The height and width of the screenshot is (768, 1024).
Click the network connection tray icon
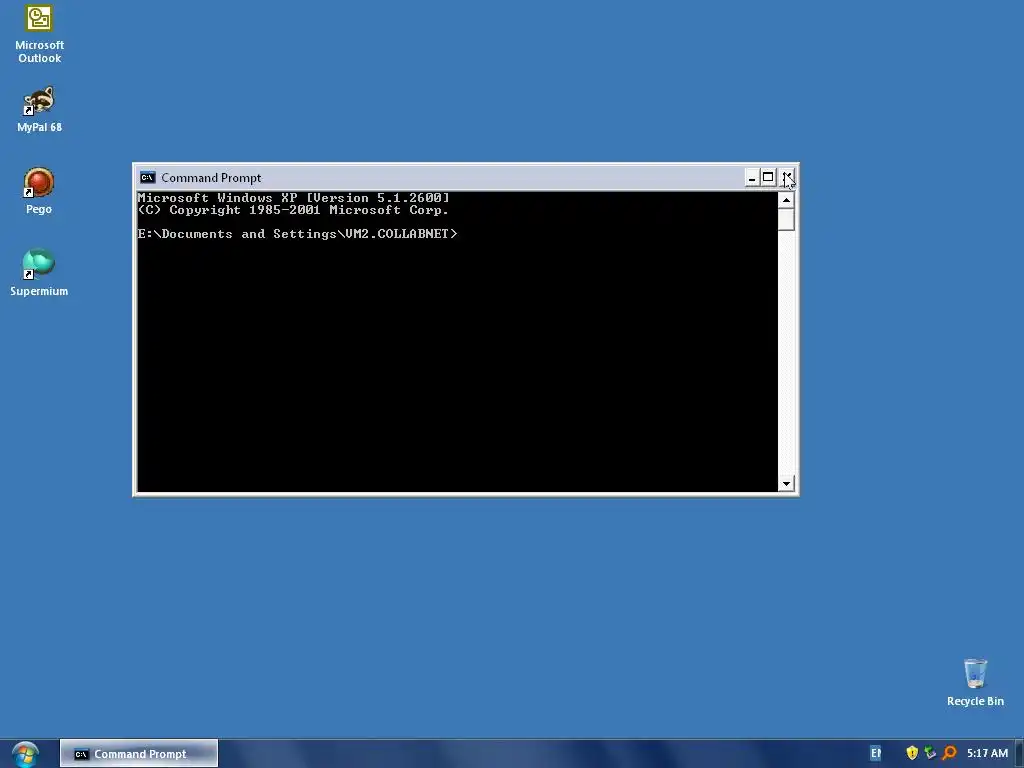point(930,753)
